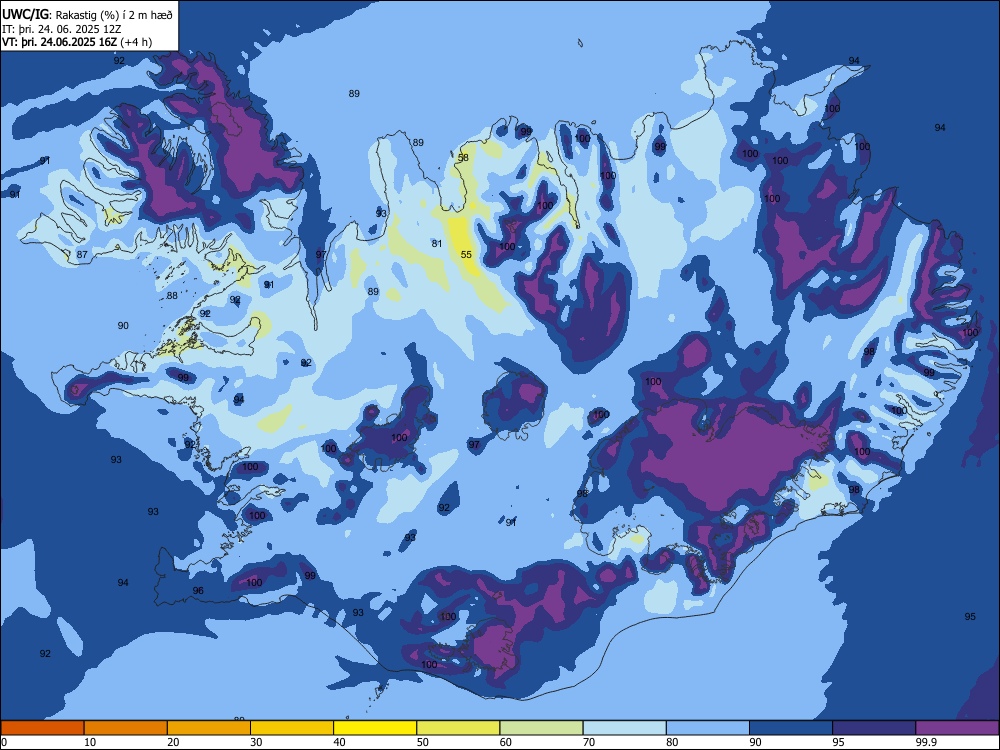Click the valid time line 'VT: þri. 24.06.2025 16Z'
The width and height of the screenshot is (1000, 750).
click(59, 42)
